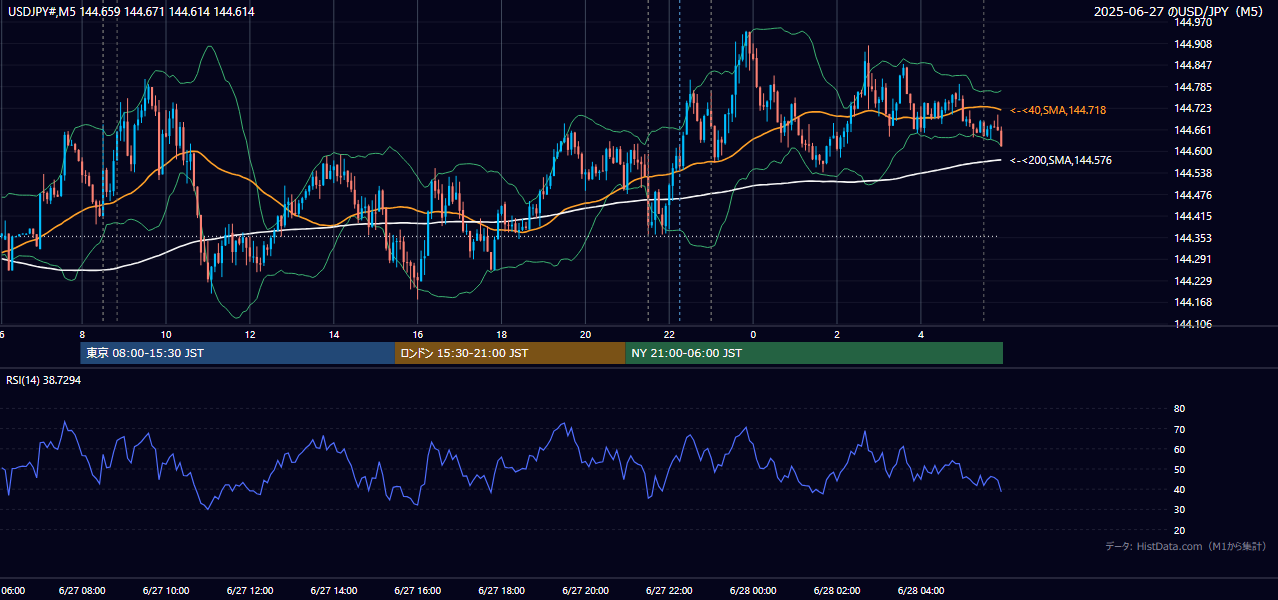1278x600 pixels.
Task: Click RSI scale level 60
Action: tap(1179, 449)
